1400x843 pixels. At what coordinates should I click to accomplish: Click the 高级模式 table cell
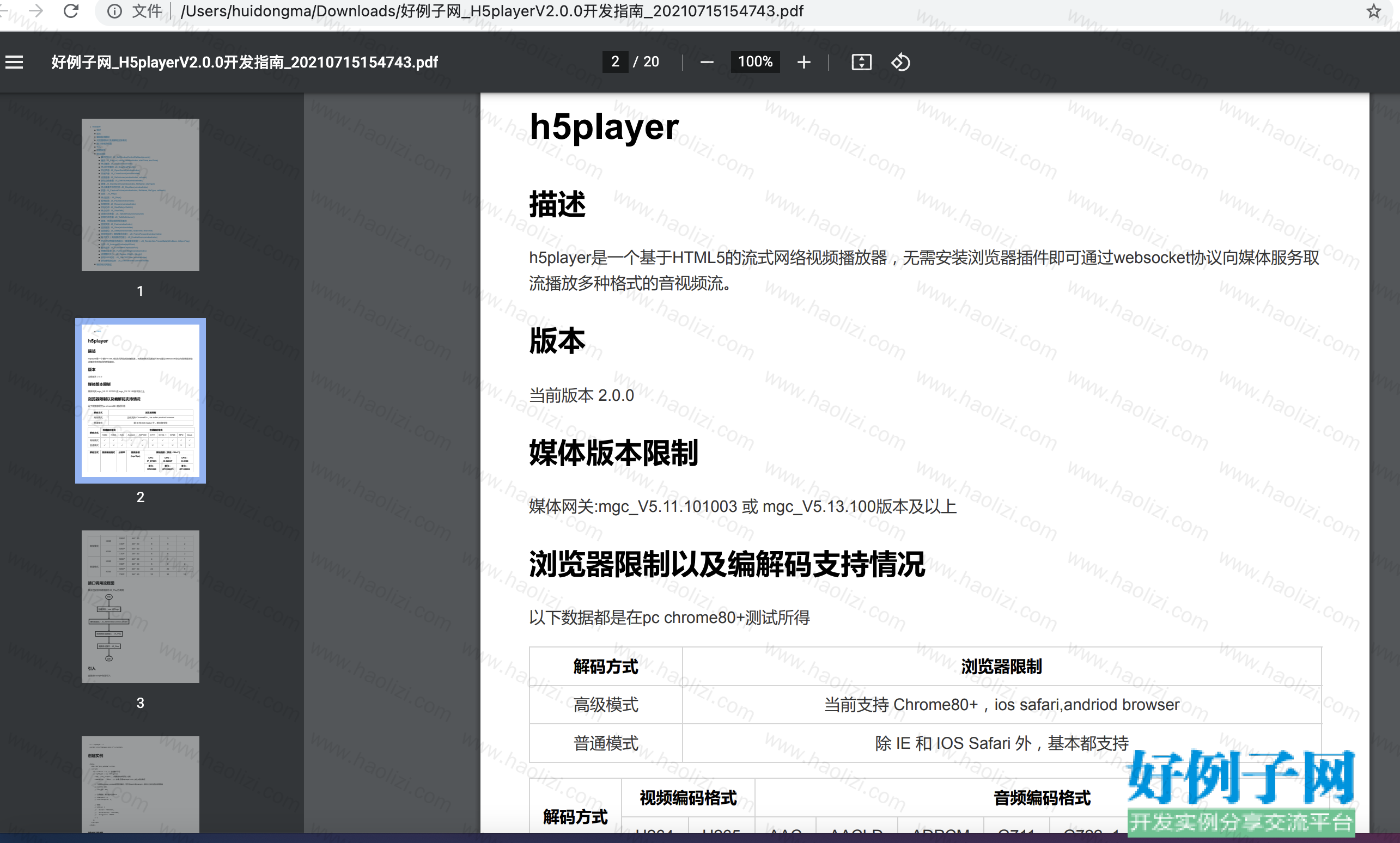(606, 704)
